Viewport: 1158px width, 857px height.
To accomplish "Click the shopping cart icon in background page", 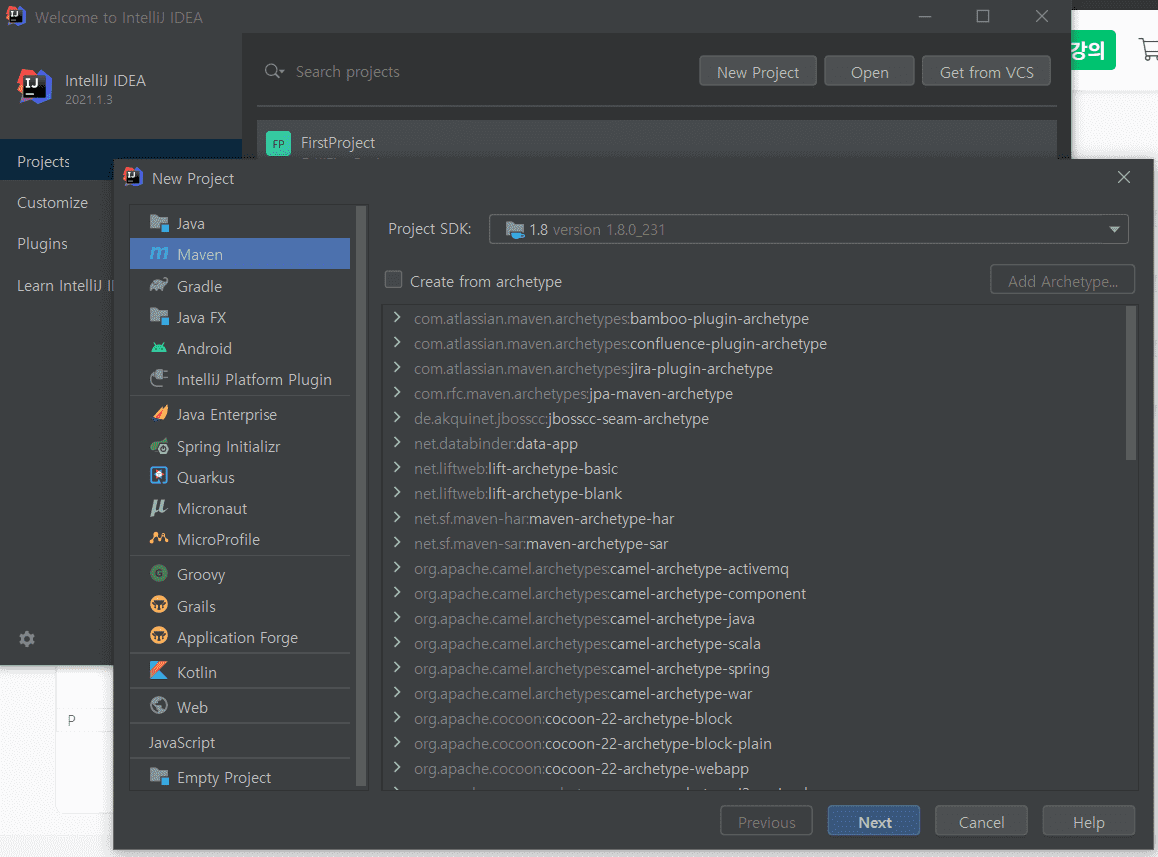I will click(x=1149, y=49).
